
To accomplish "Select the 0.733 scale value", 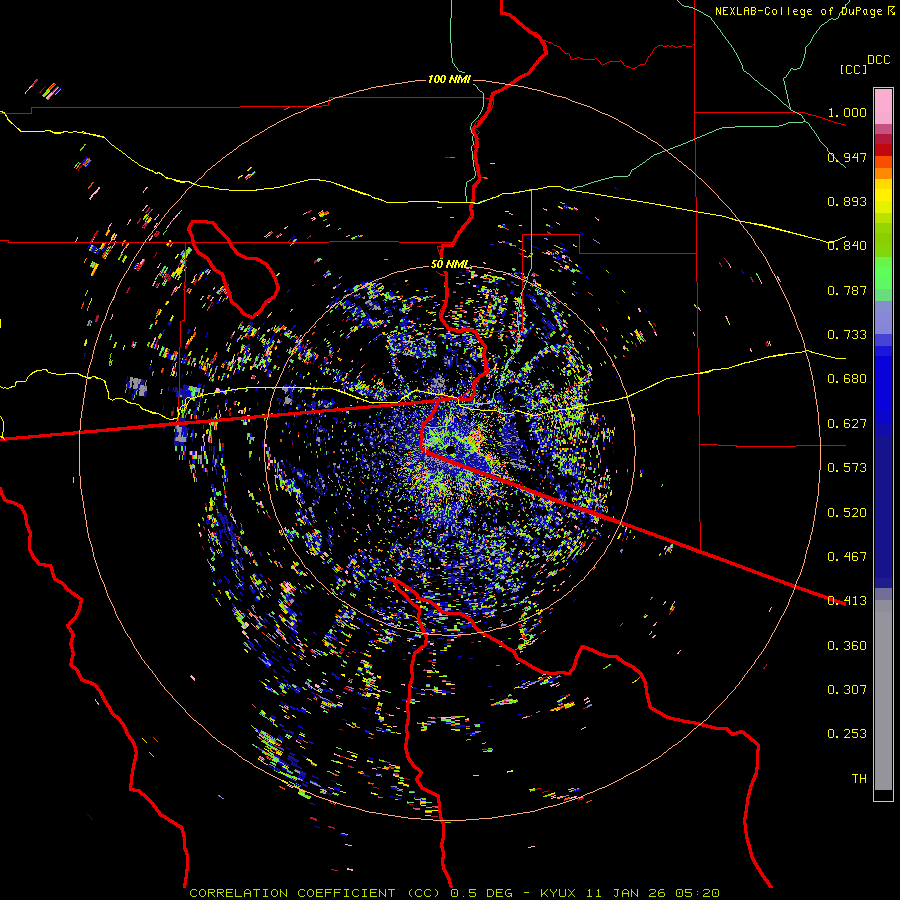I will pos(847,335).
